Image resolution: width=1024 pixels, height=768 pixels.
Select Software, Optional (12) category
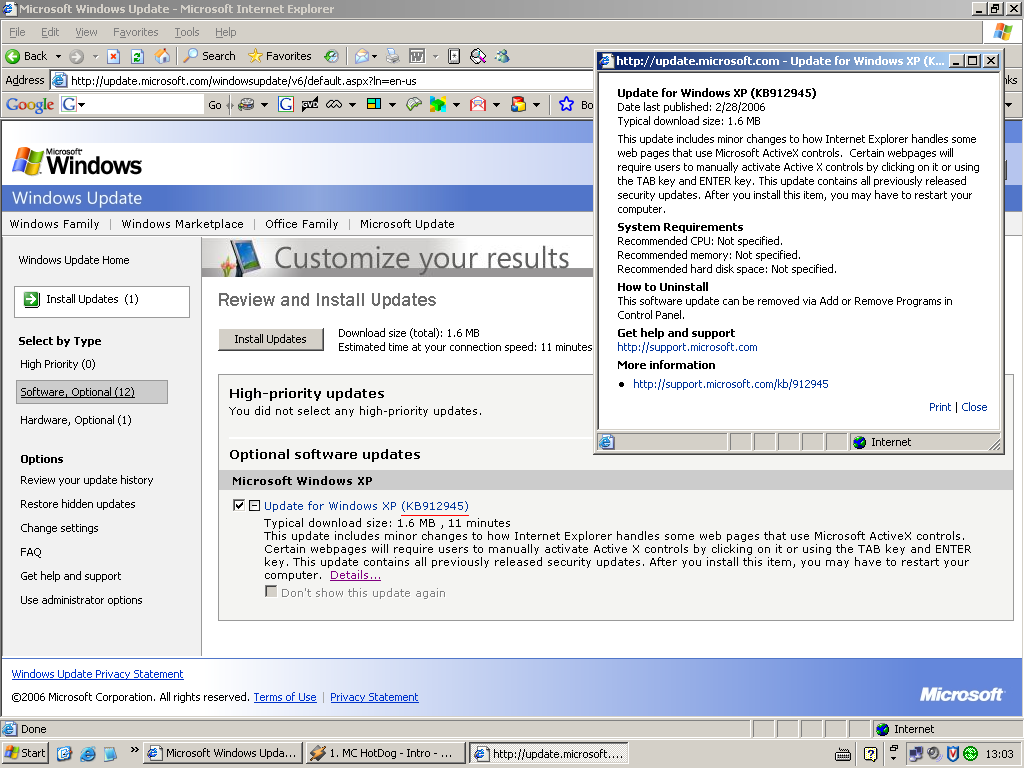click(x=91, y=392)
